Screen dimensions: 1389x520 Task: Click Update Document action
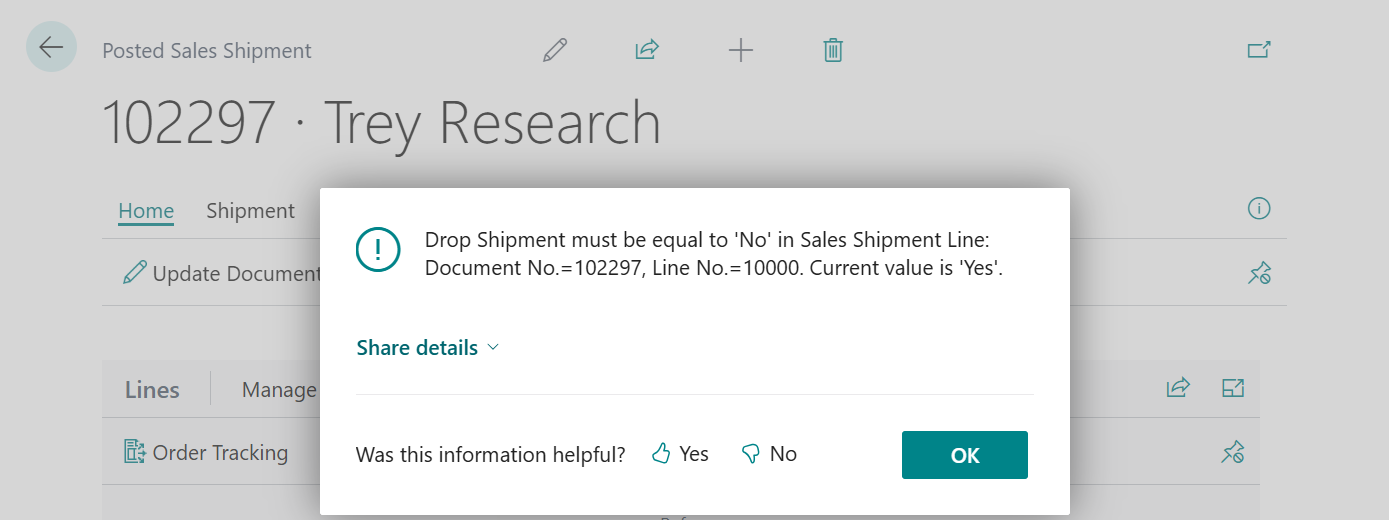(x=221, y=273)
